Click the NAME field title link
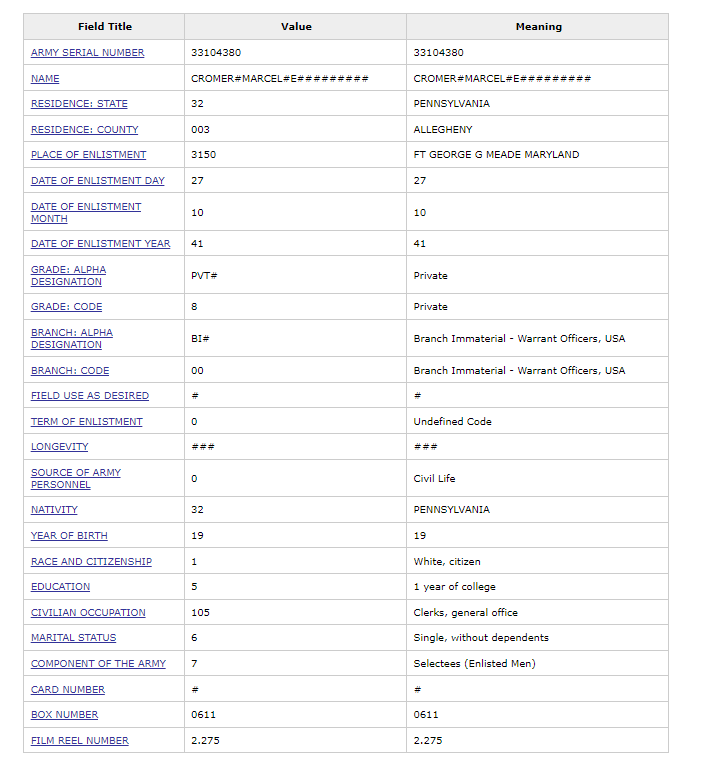Screen dimensions: 709x774 click(45, 79)
